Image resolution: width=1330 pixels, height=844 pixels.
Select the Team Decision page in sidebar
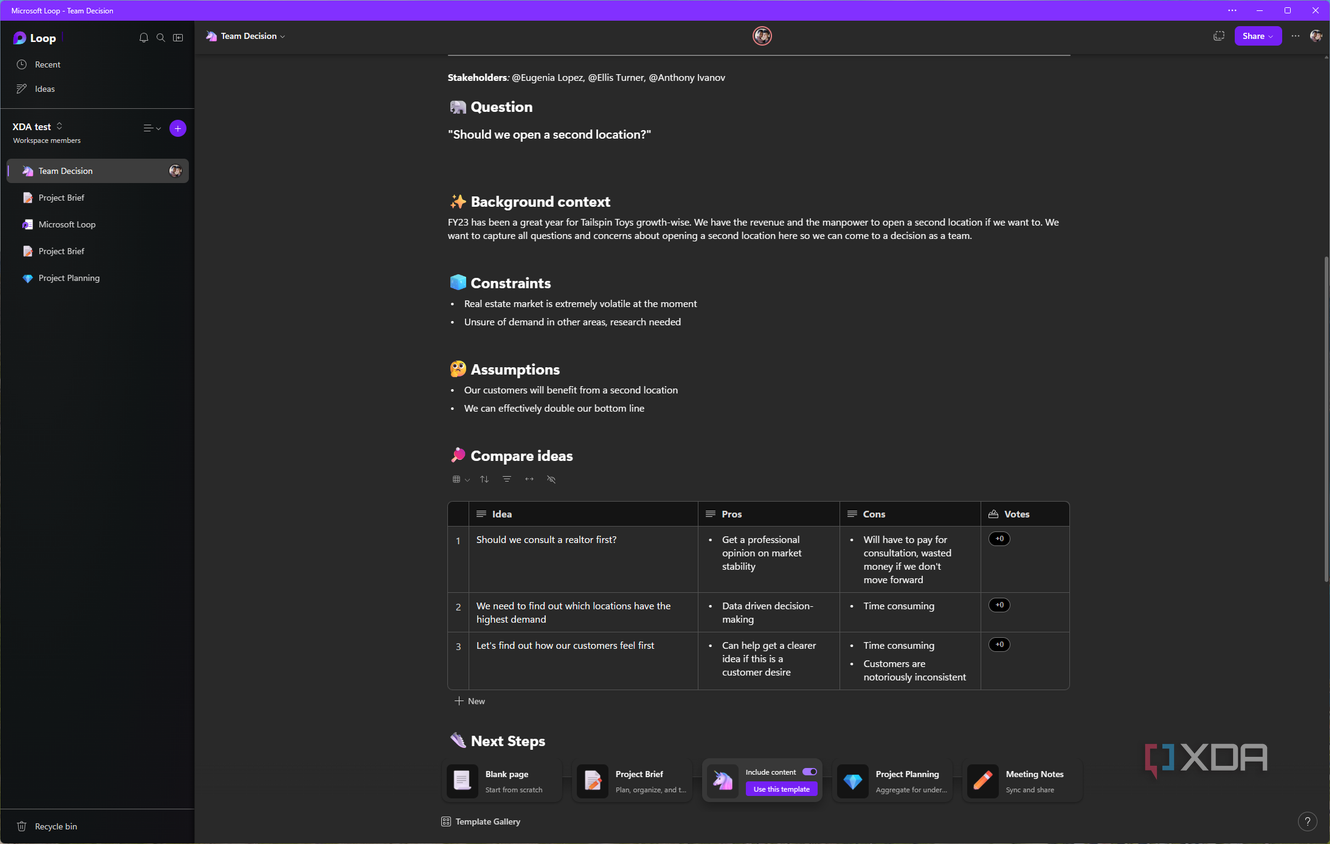point(97,171)
